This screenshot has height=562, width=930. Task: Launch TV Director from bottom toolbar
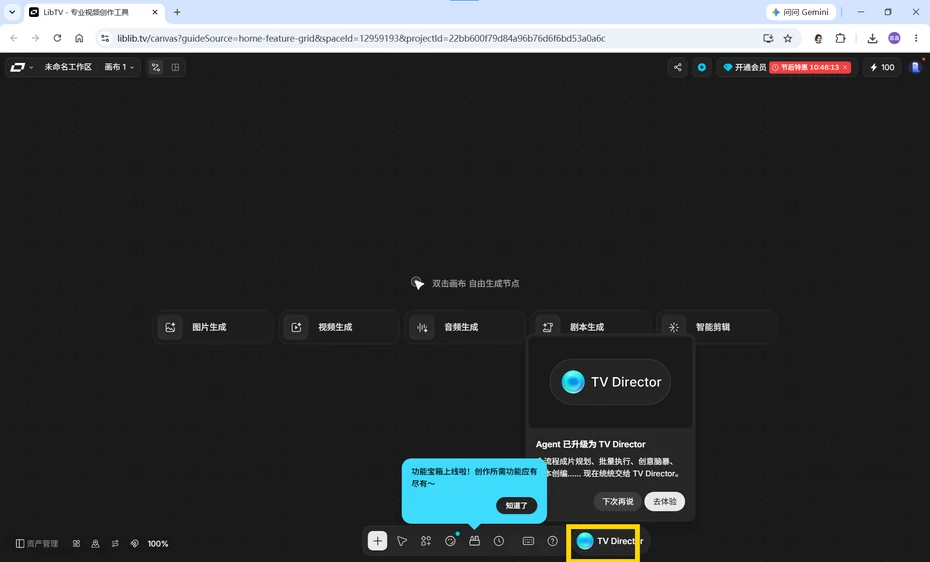[x=609, y=541]
